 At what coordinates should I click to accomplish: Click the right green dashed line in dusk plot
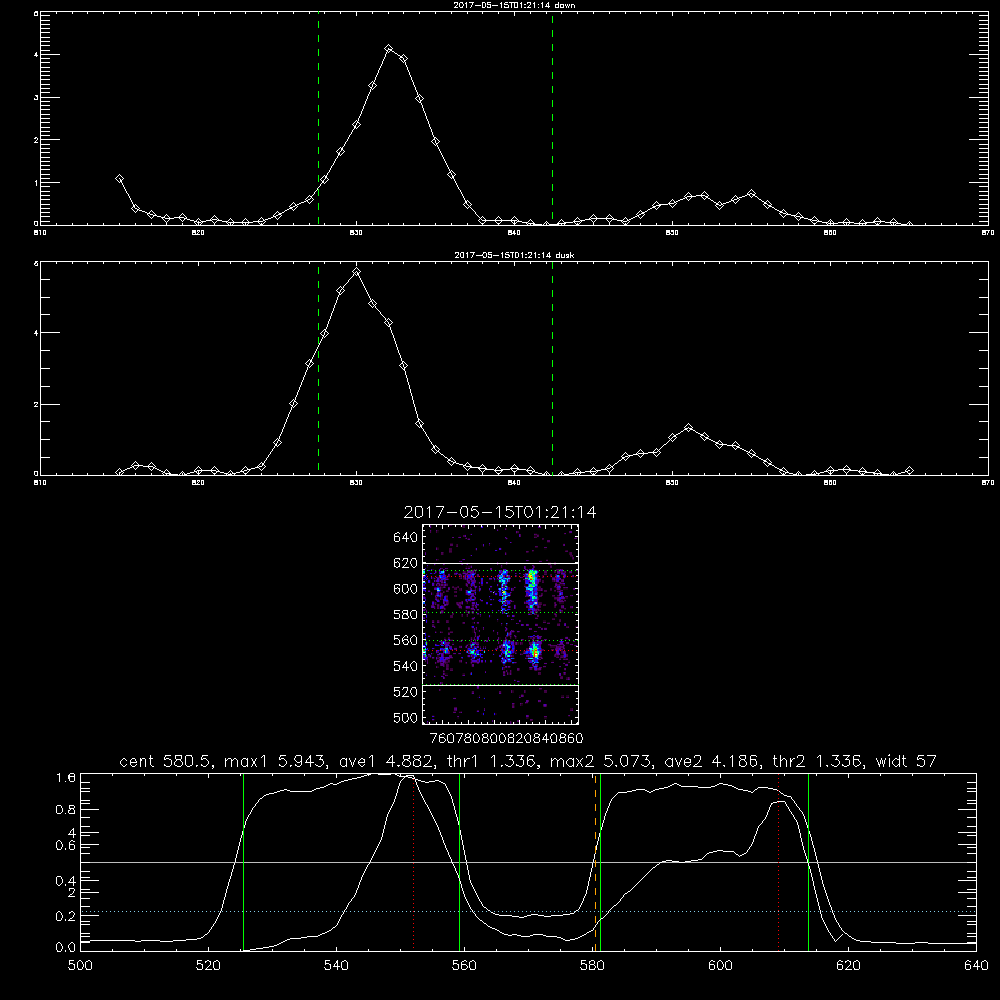[552, 368]
